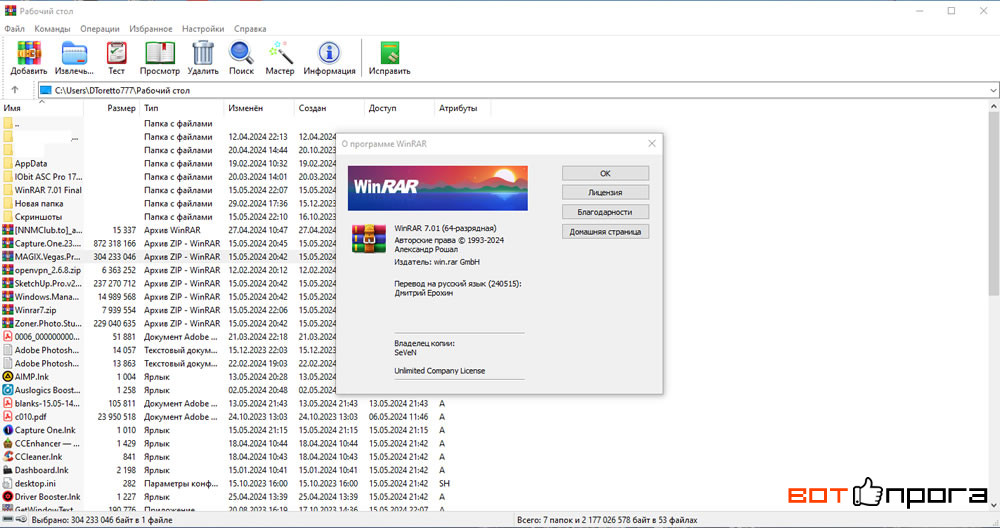Open the Настройки menu
Screen dimensions: 1000x528
coord(203,29)
